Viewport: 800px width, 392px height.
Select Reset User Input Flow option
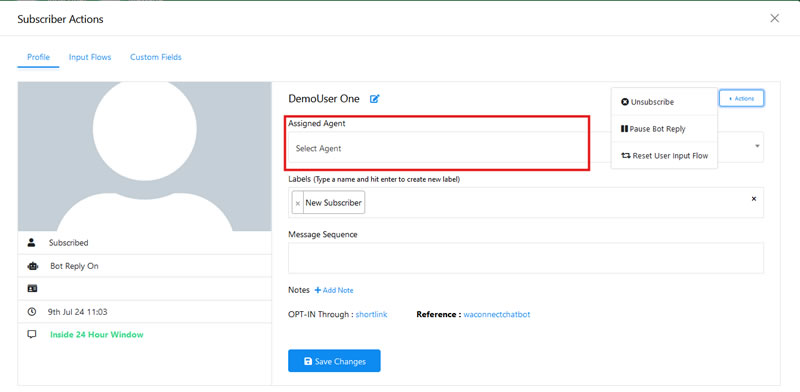click(664, 156)
